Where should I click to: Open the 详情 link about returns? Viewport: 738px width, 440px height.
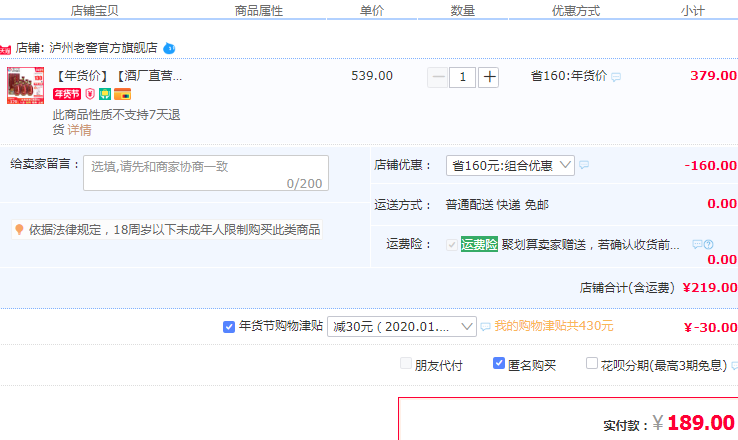[x=79, y=130]
